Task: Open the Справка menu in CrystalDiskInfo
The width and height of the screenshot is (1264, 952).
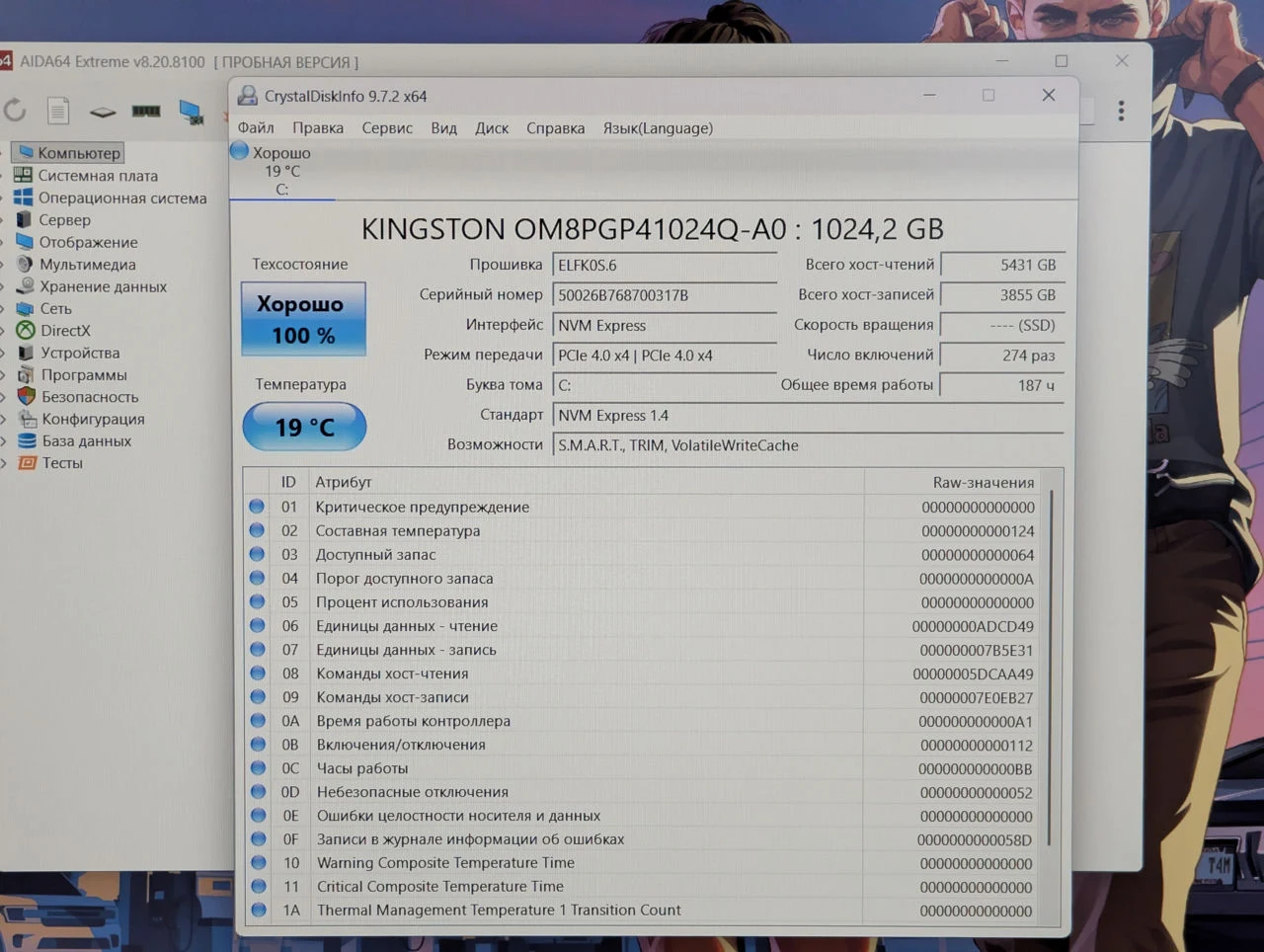Action: 555,128
